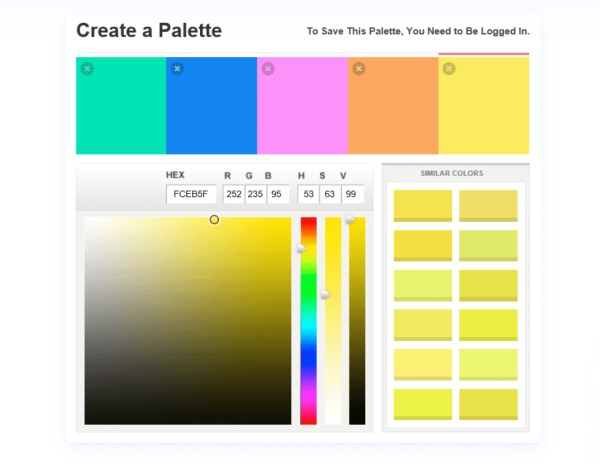Image resolution: width=600 pixels, height=463 pixels.
Task: Click the G value field showing 235
Action: click(x=255, y=194)
